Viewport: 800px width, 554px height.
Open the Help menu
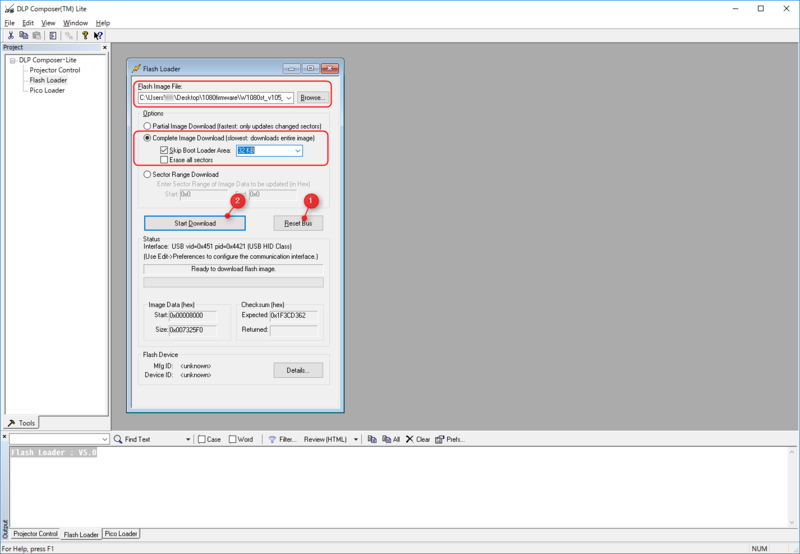[x=103, y=23]
